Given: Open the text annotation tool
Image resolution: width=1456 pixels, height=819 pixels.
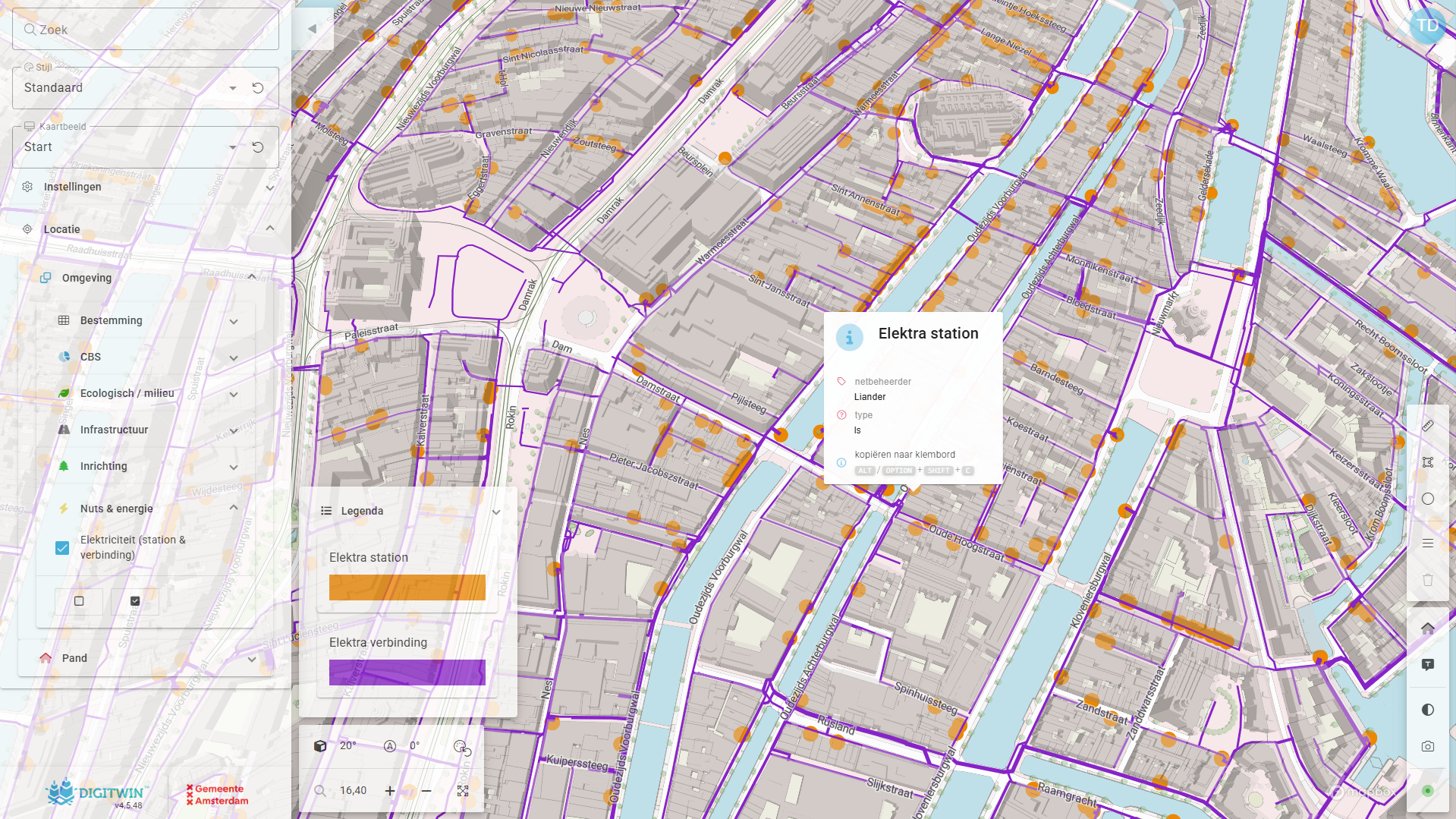Looking at the screenshot, I should [x=1427, y=665].
